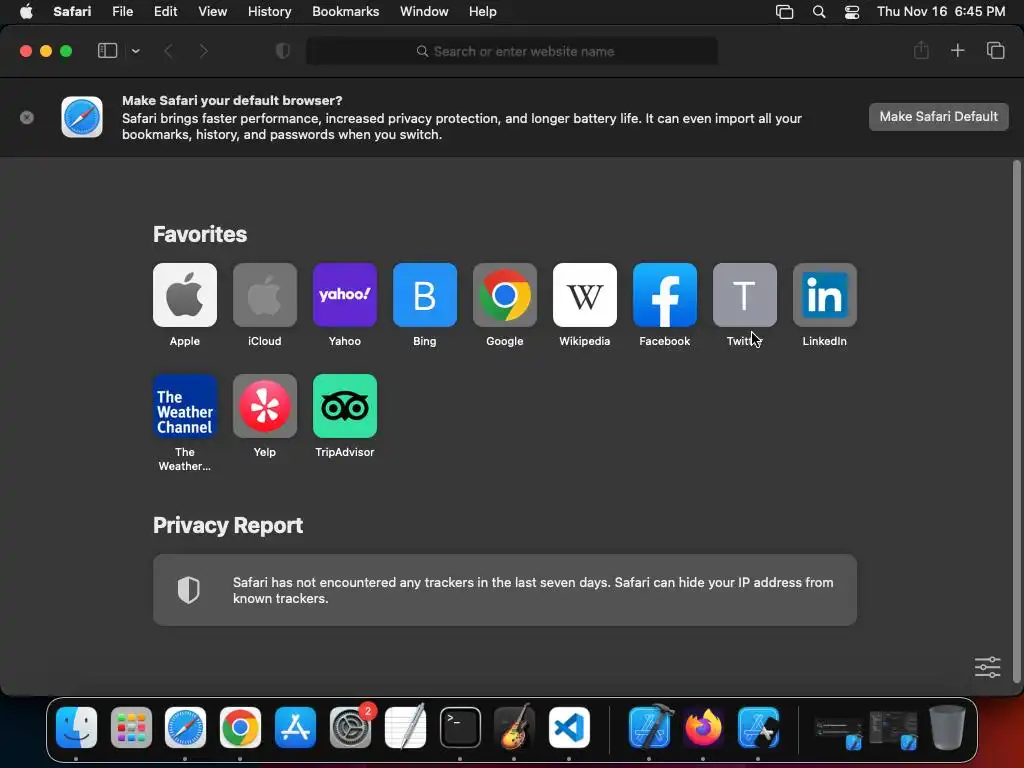Open Terminal from the Dock

[x=460, y=727]
